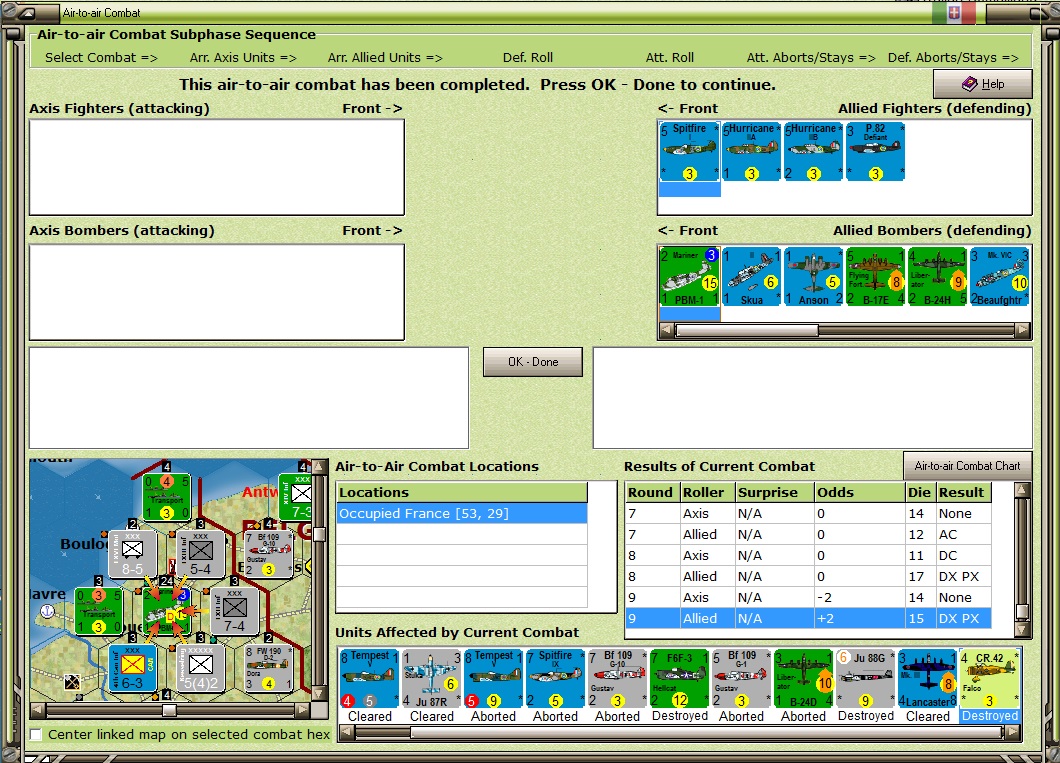Click the Ju 87R Stuka counter
The height and width of the screenshot is (763, 1060).
tap(431, 679)
